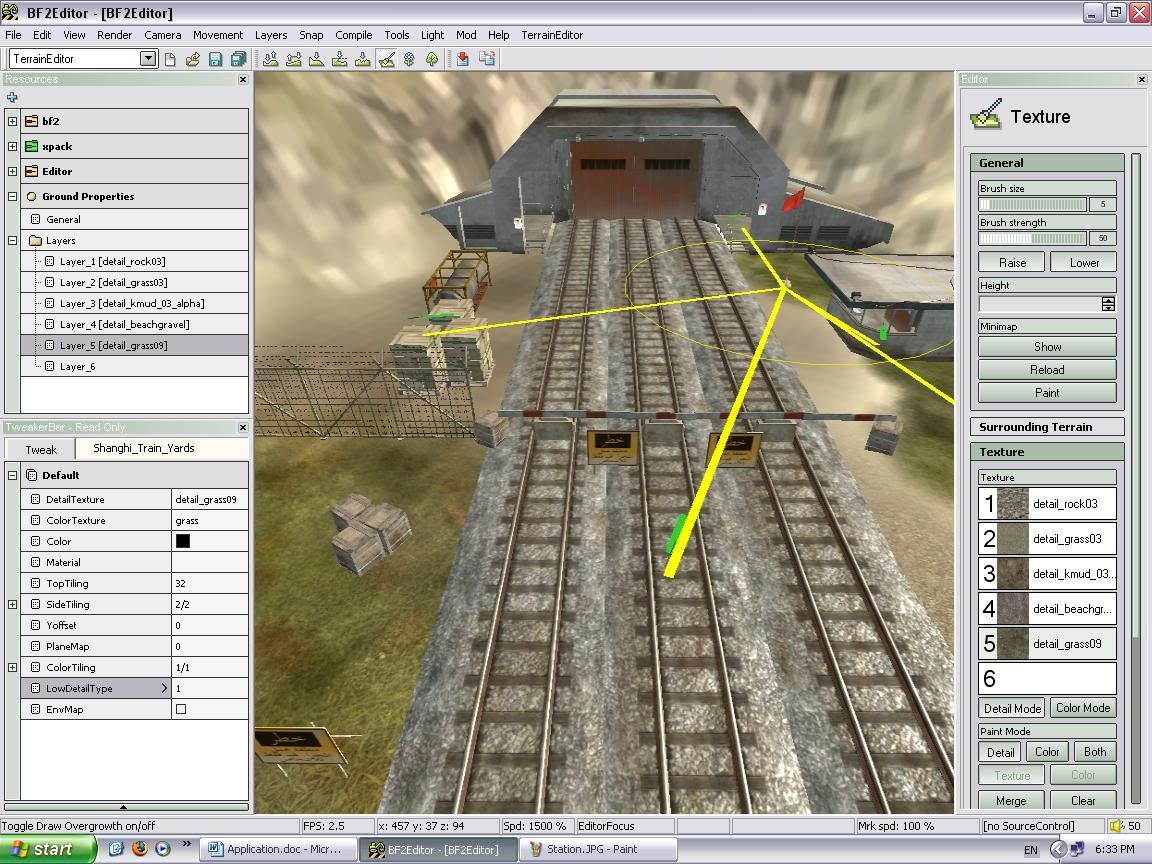
Task: Click the black Color swatch
Action: coord(183,541)
